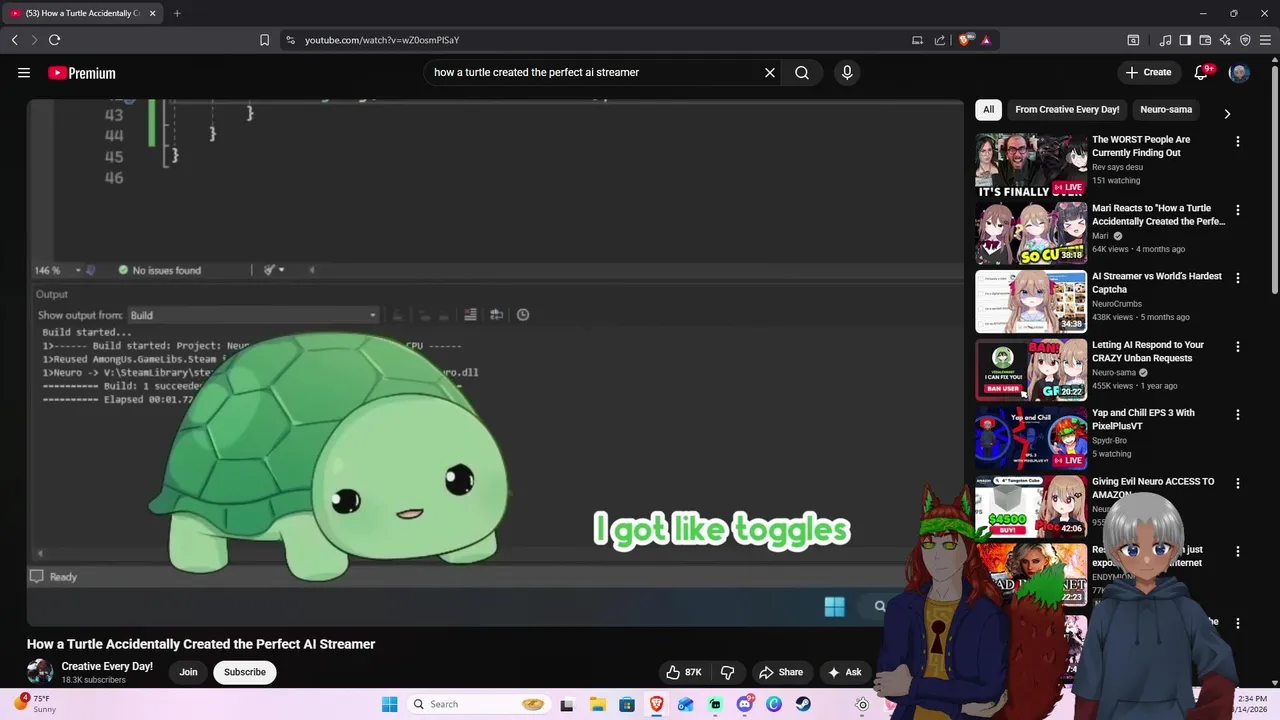View site information icon in address bar
This screenshot has height=720, width=1280.
coord(290,40)
